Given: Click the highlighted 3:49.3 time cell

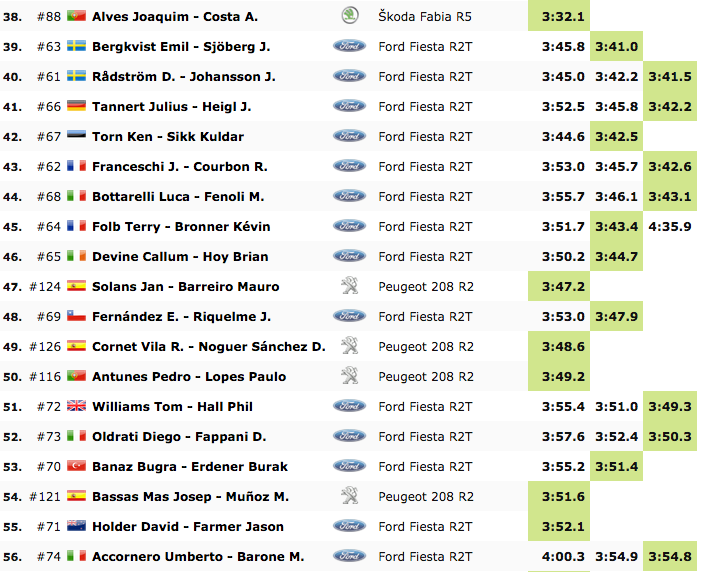Looking at the screenshot, I should [x=670, y=406].
